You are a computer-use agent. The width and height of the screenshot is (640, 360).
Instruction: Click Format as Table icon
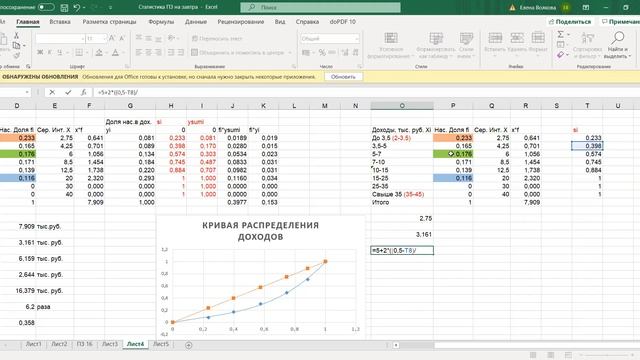tap(436, 38)
